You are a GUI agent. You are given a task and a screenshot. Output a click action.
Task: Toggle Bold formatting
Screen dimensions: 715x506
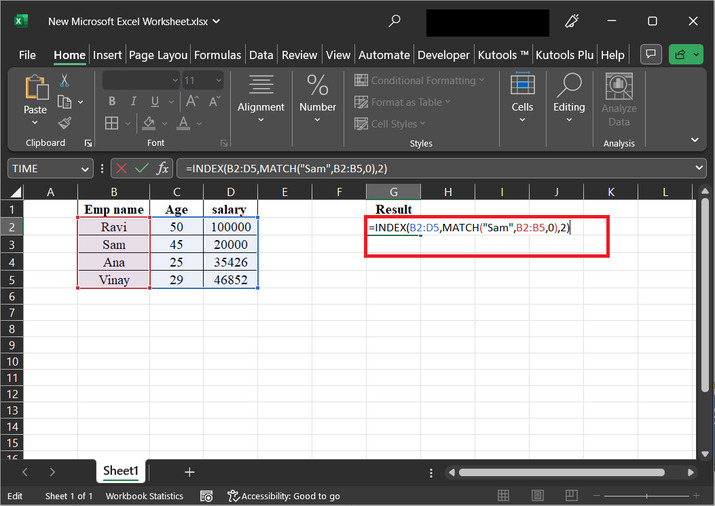(x=112, y=101)
